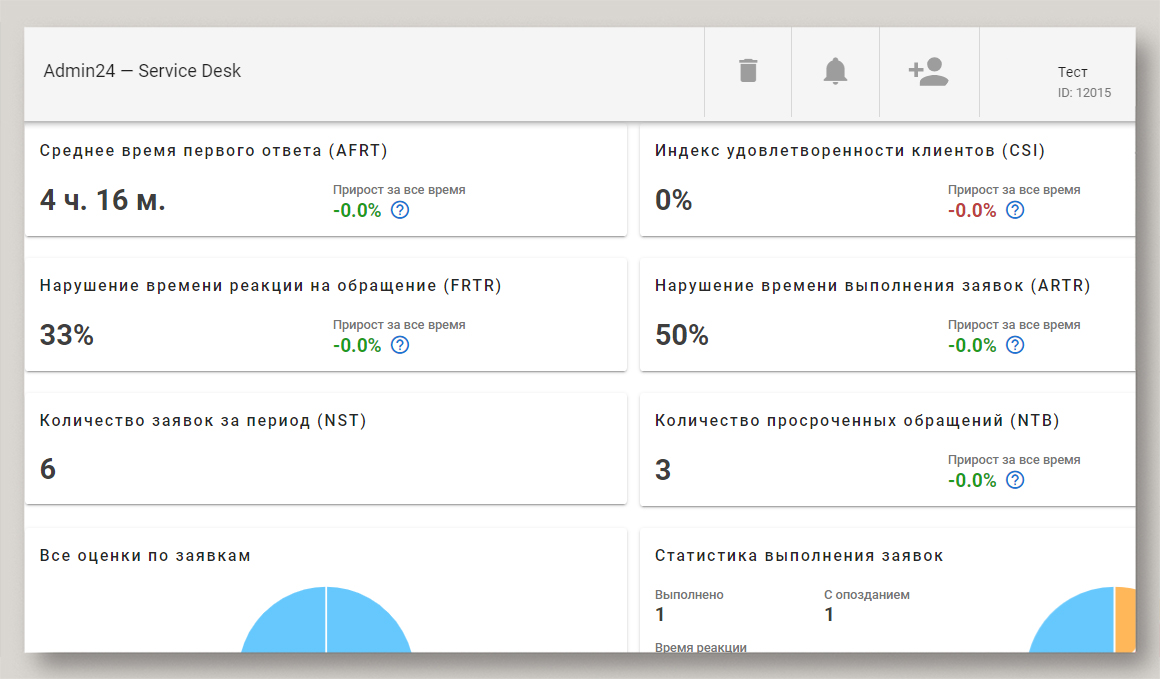Click help icon in NTB card
The image size is (1160, 679).
[1015, 480]
